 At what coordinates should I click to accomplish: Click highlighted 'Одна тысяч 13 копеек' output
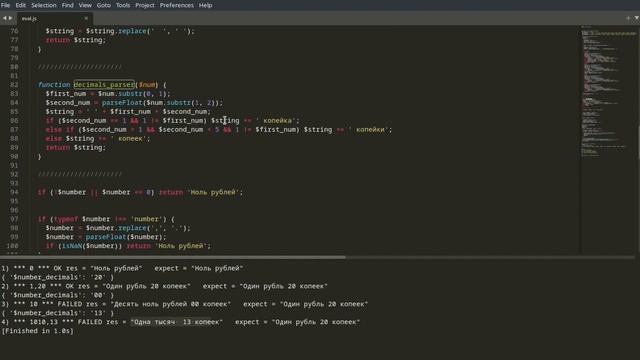(x=177, y=322)
